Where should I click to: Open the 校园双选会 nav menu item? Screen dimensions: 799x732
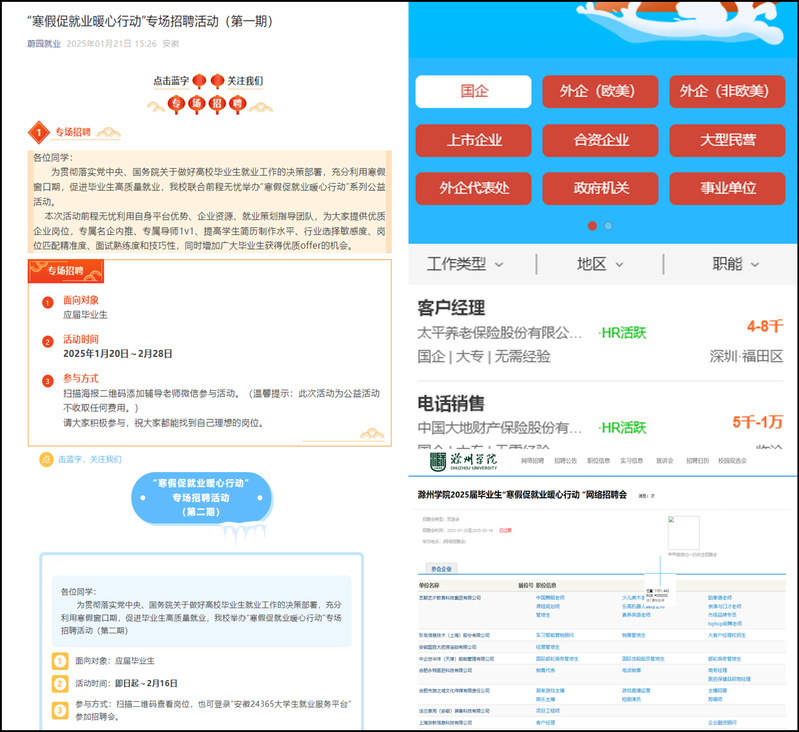pos(732,460)
